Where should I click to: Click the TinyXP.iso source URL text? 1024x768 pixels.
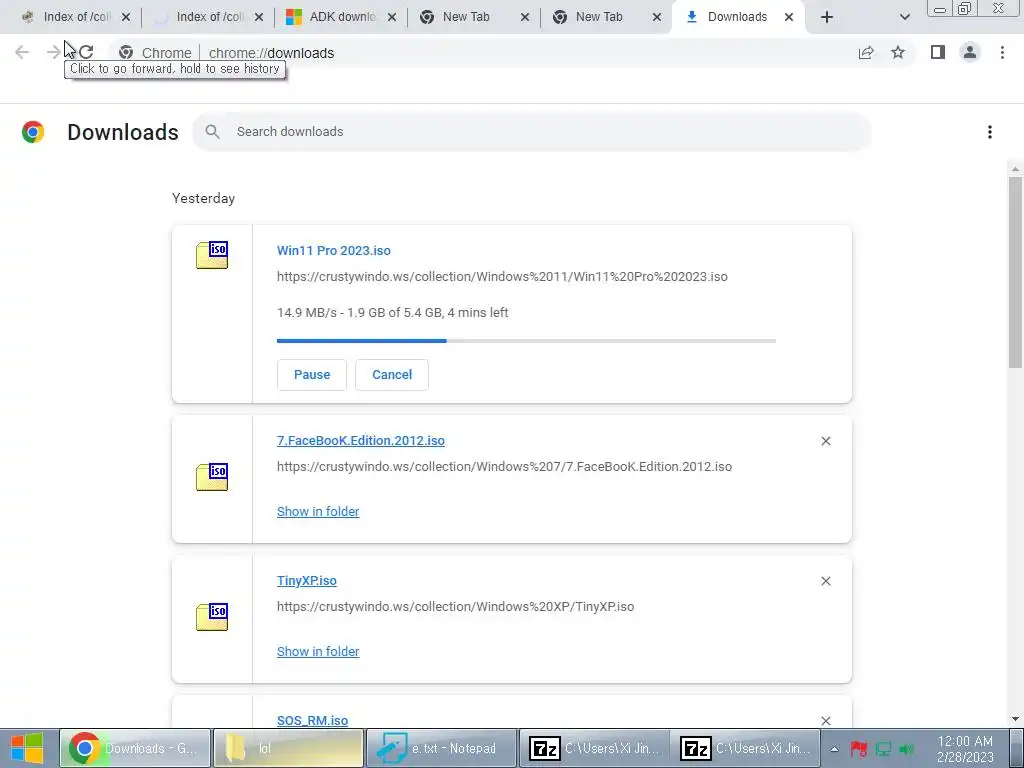pos(455,607)
